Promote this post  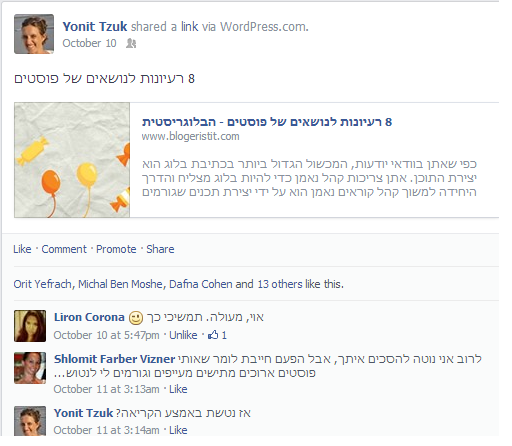pos(116,249)
